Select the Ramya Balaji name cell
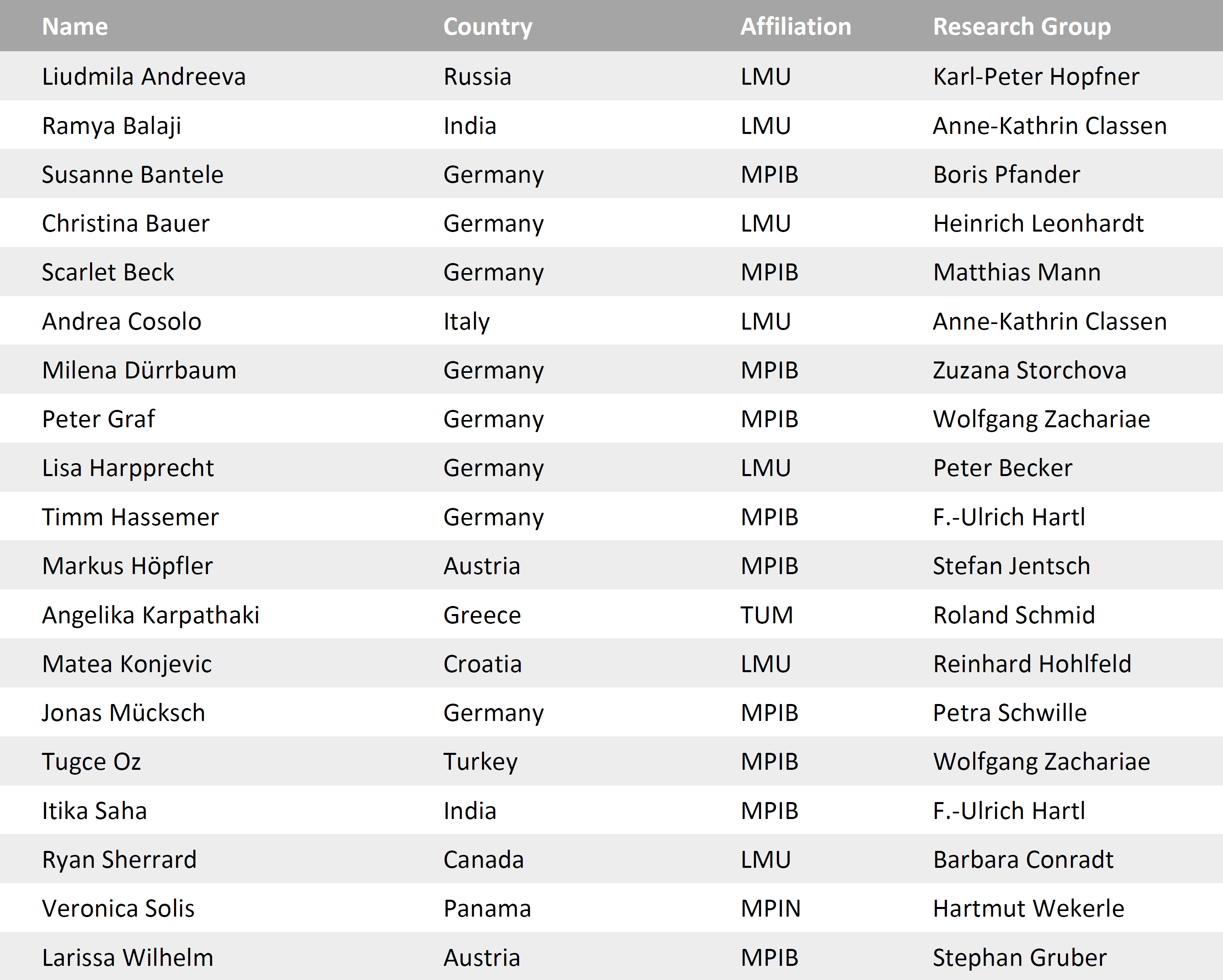 point(111,126)
